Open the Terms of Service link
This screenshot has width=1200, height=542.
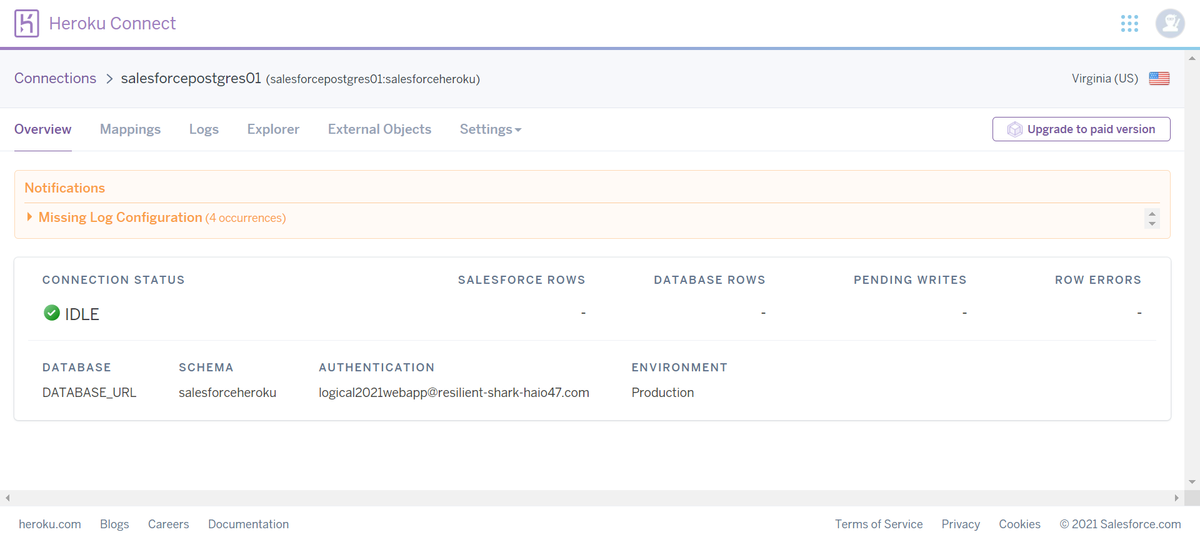pyautogui.click(x=879, y=524)
